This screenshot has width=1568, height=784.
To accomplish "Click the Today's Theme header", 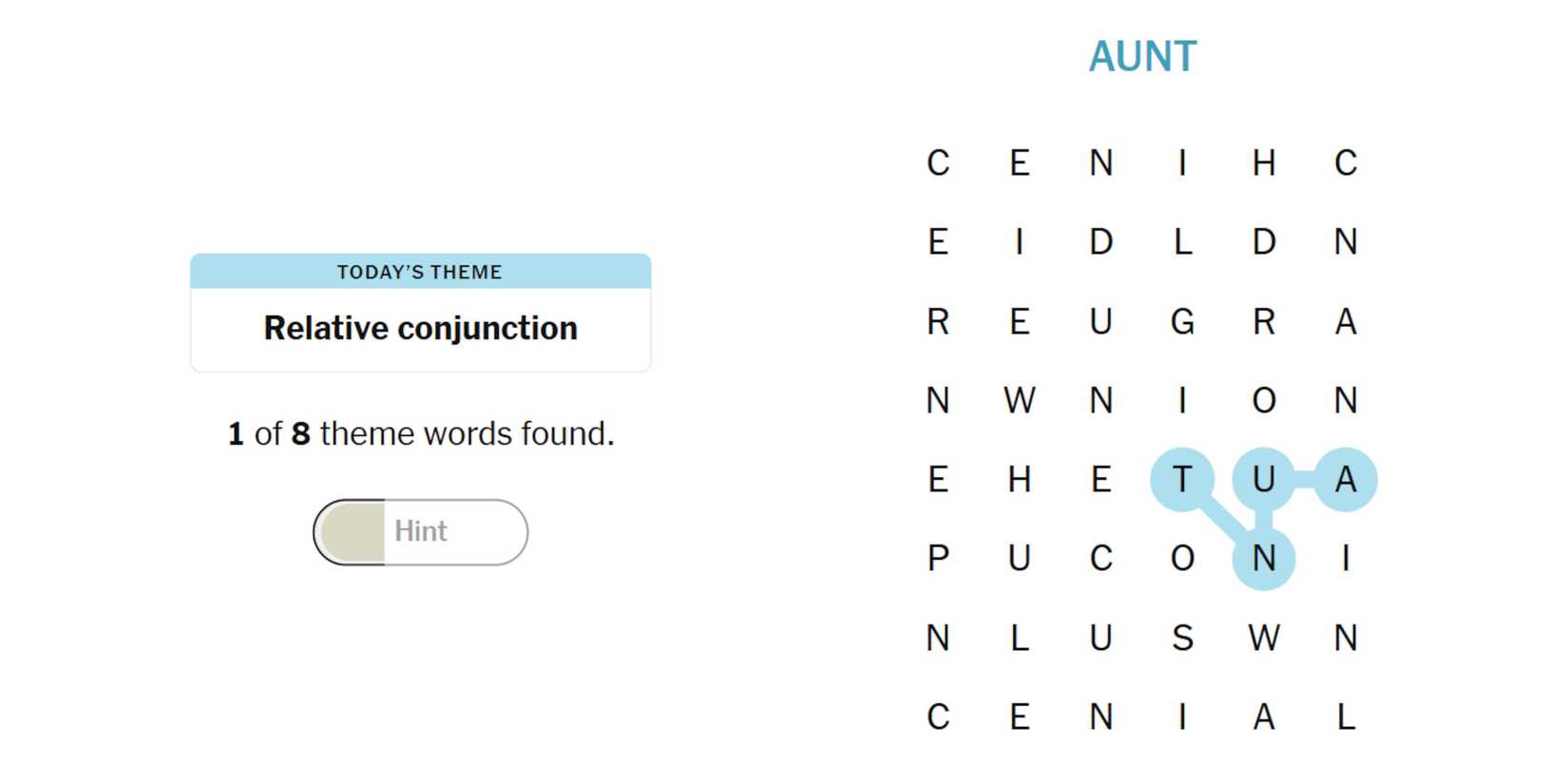I will pos(420,272).
